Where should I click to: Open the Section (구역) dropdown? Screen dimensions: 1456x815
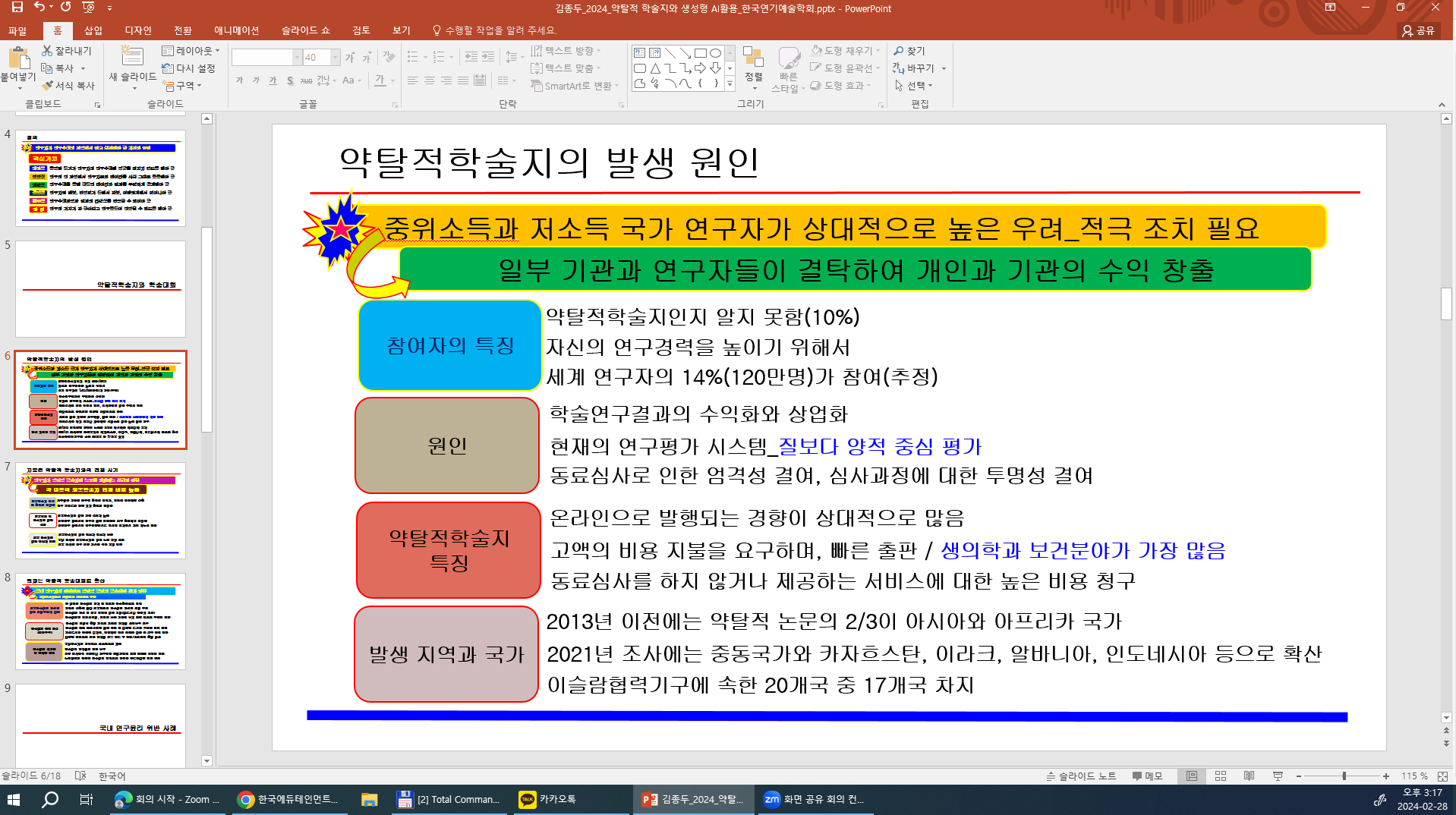click(x=182, y=86)
